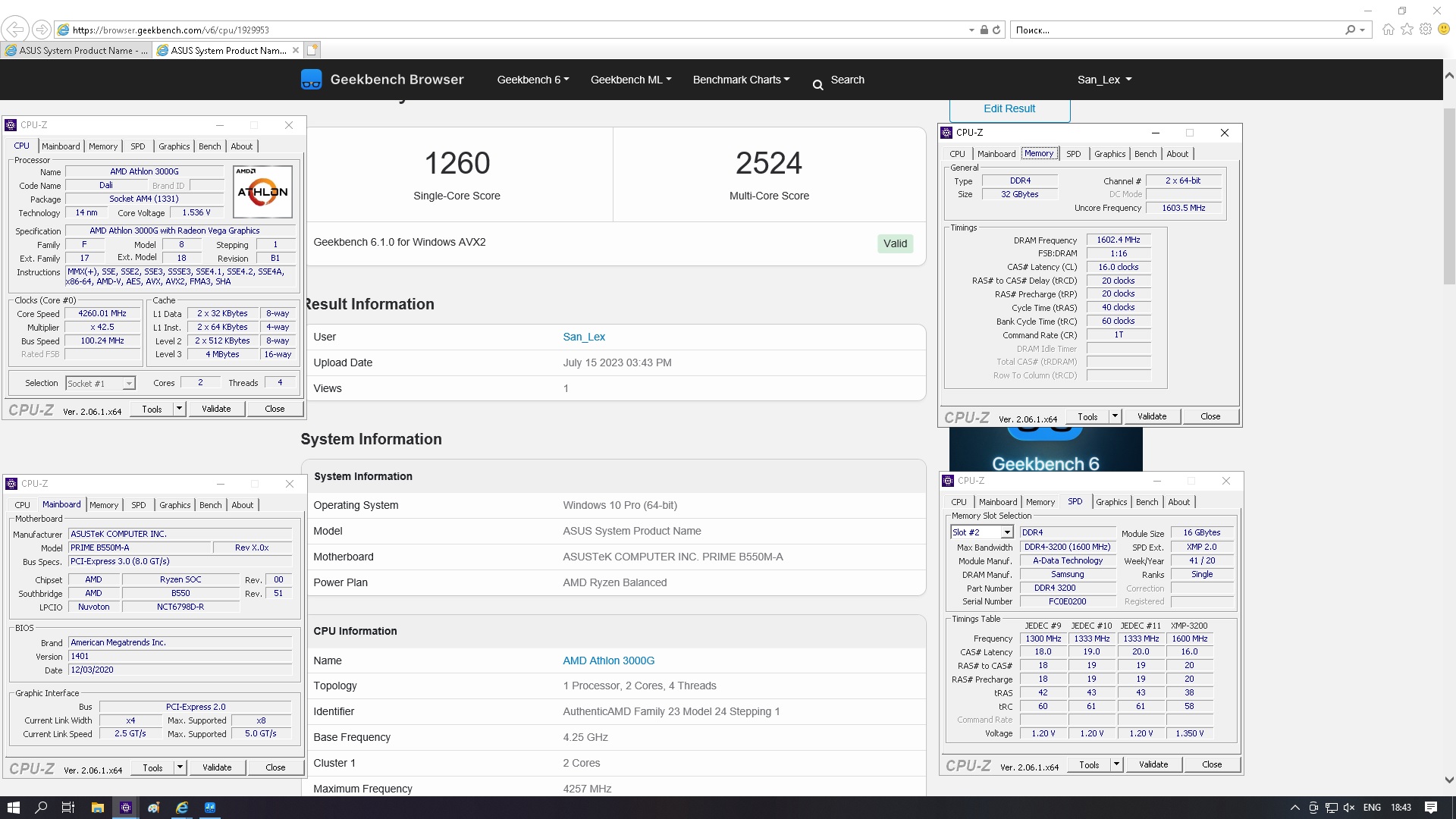Select Graphics tab in Memory CPU-Z window

[1109, 154]
